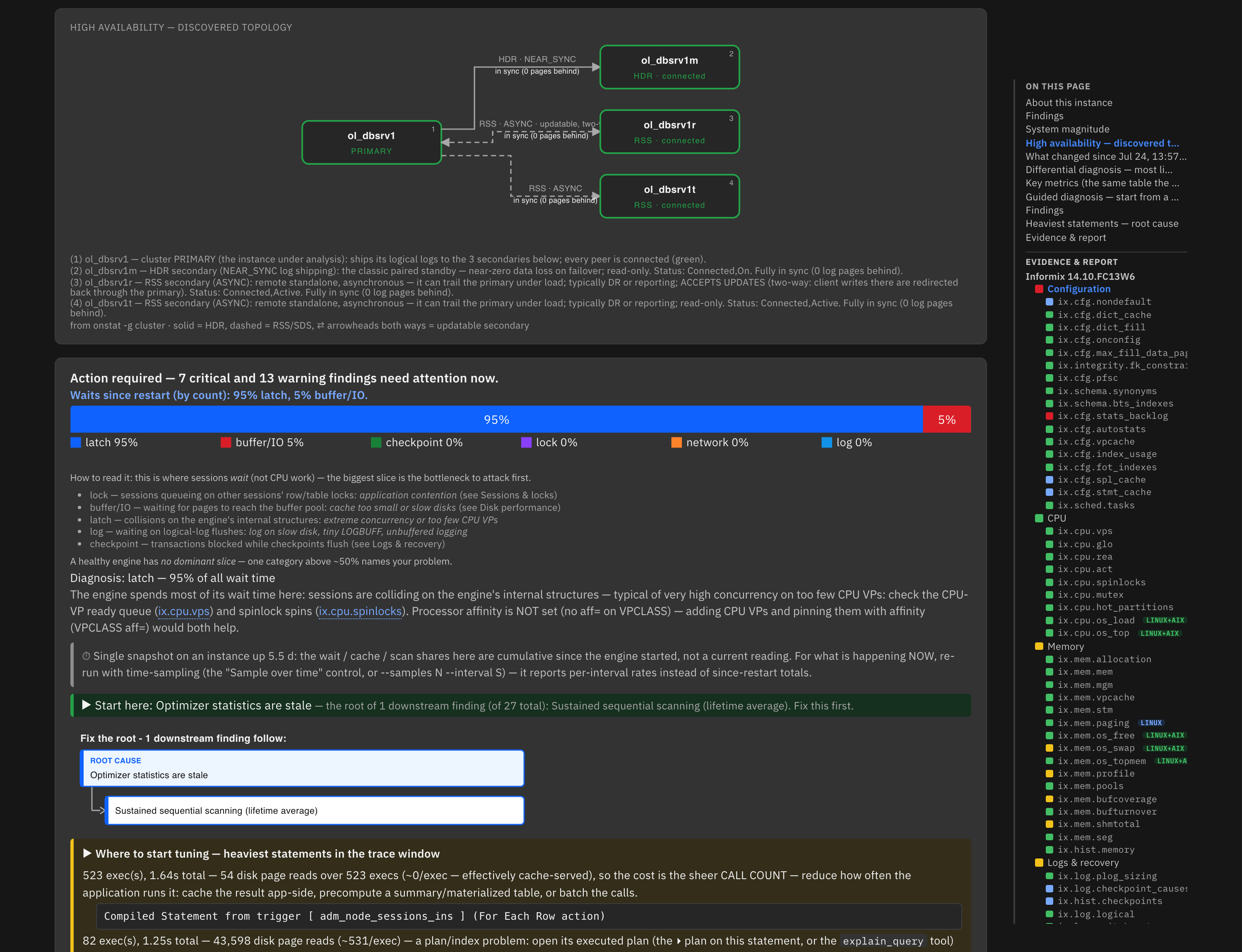Select ix.hist.checkpoints entry

point(1110,902)
